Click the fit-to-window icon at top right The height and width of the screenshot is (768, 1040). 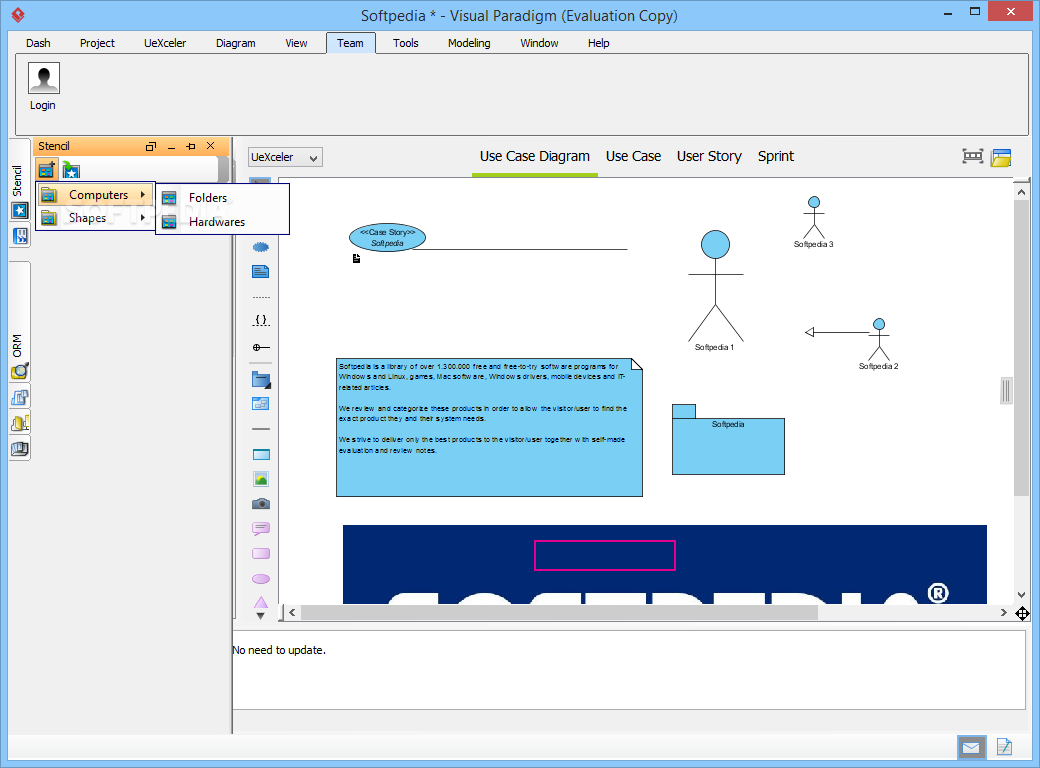972,157
